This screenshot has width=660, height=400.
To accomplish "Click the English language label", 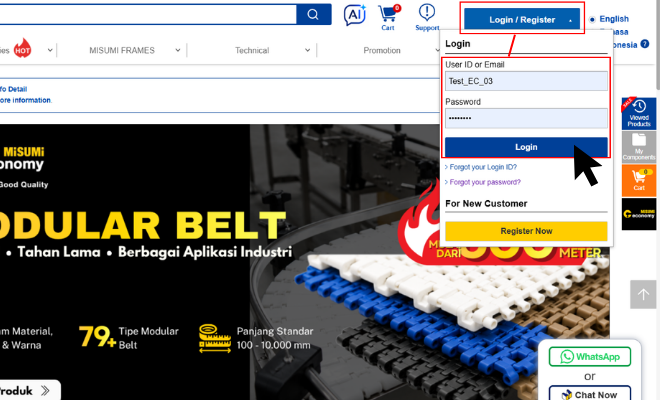I will coord(614,19).
